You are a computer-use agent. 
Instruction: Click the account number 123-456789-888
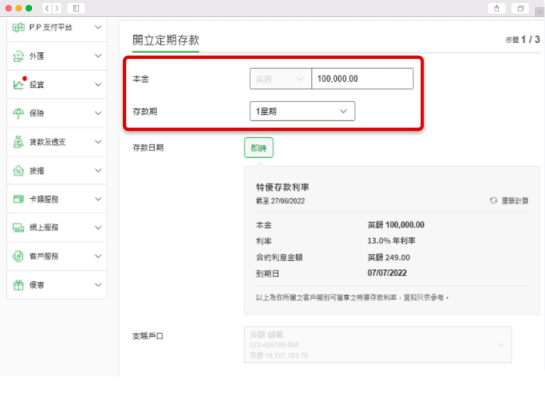point(274,345)
